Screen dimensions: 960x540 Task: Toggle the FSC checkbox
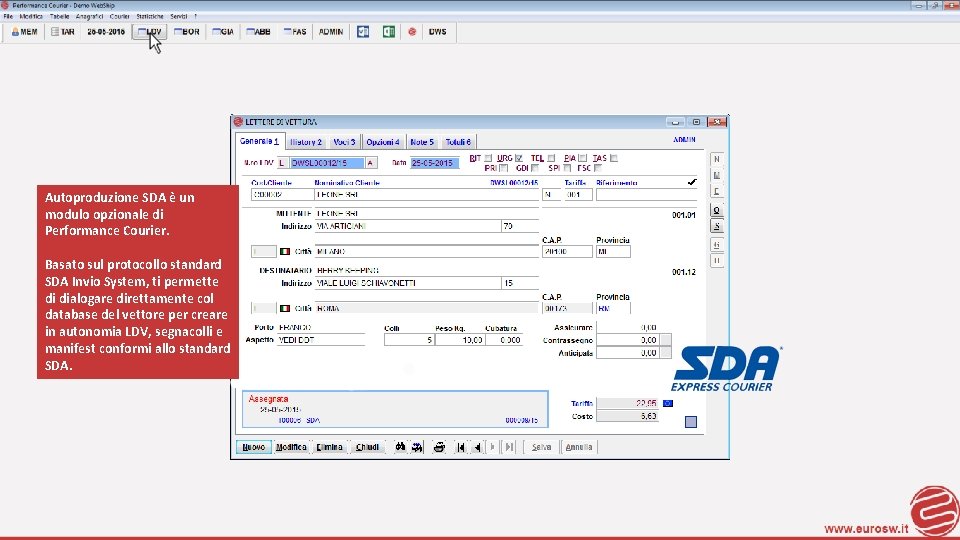pos(598,168)
